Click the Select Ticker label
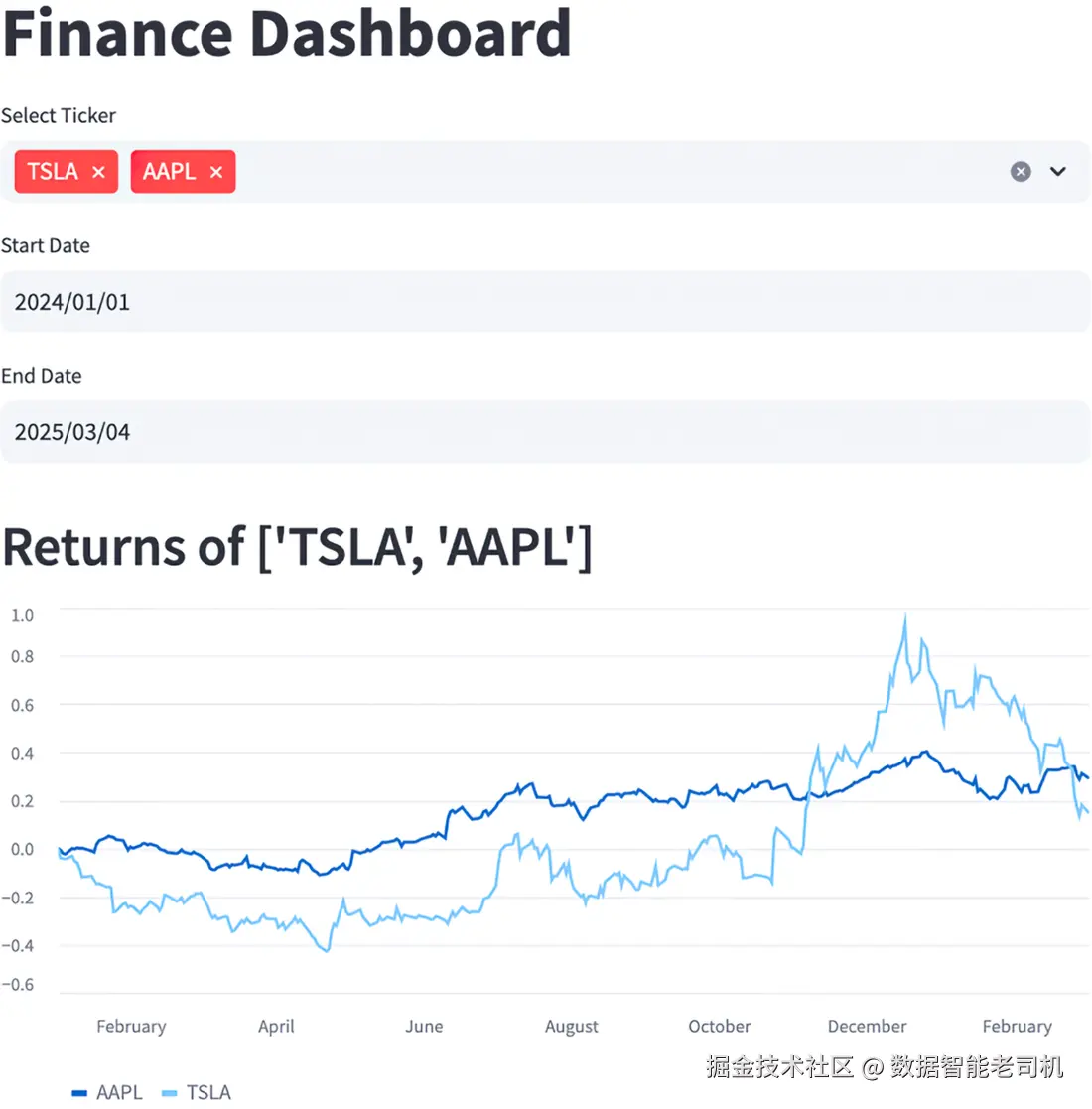1092x1109 pixels. [x=59, y=116]
